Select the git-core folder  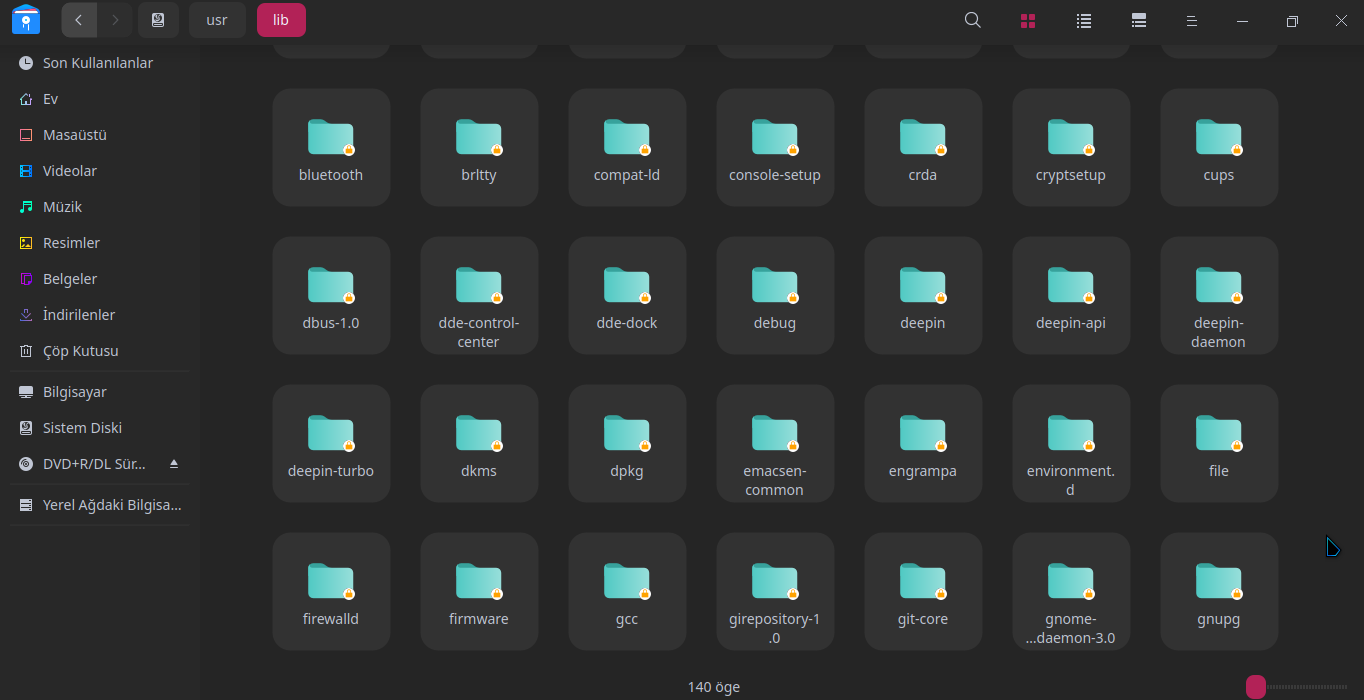tap(923, 592)
